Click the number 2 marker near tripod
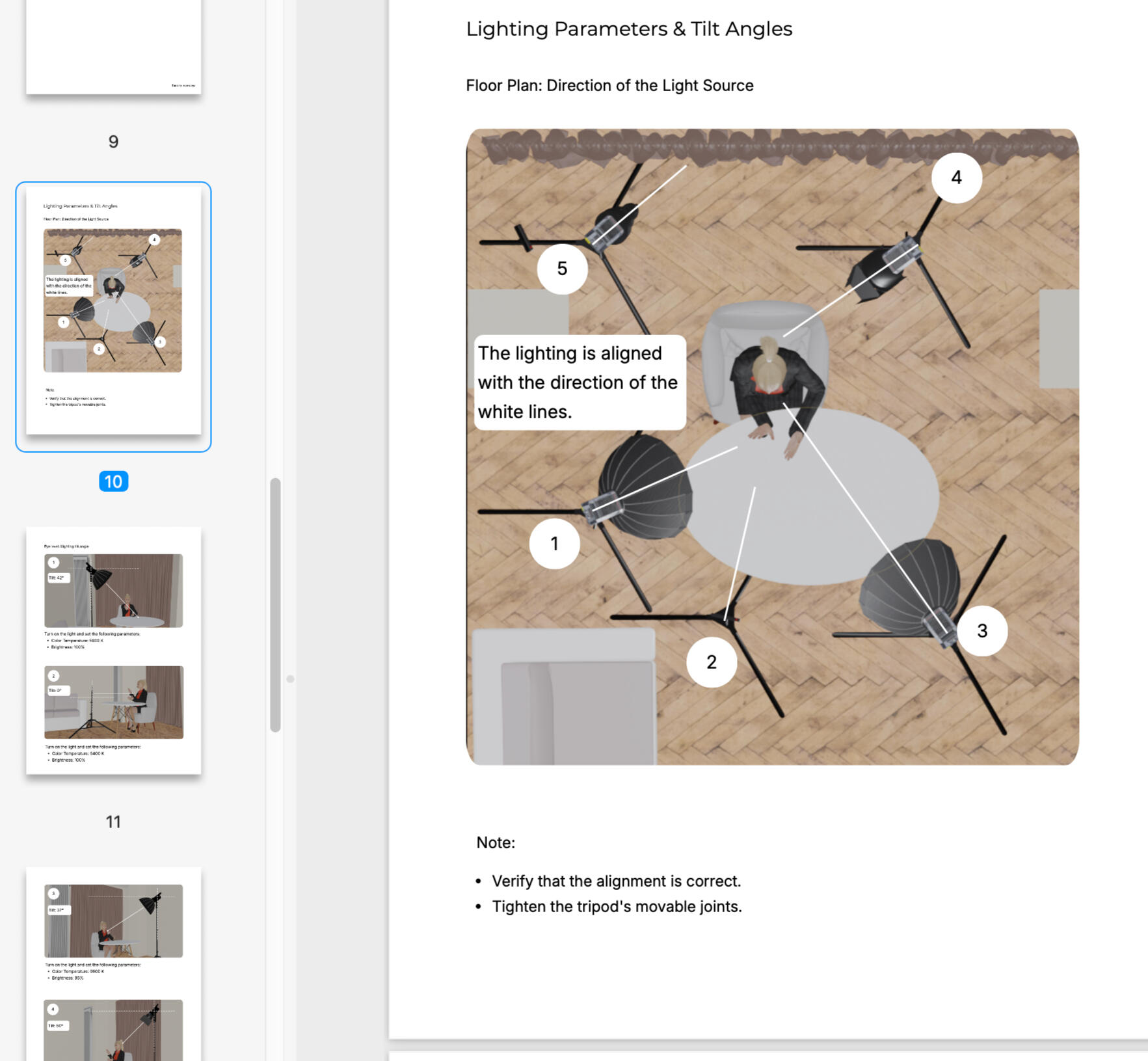The height and width of the screenshot is (1061, 1148). (711, 662)
